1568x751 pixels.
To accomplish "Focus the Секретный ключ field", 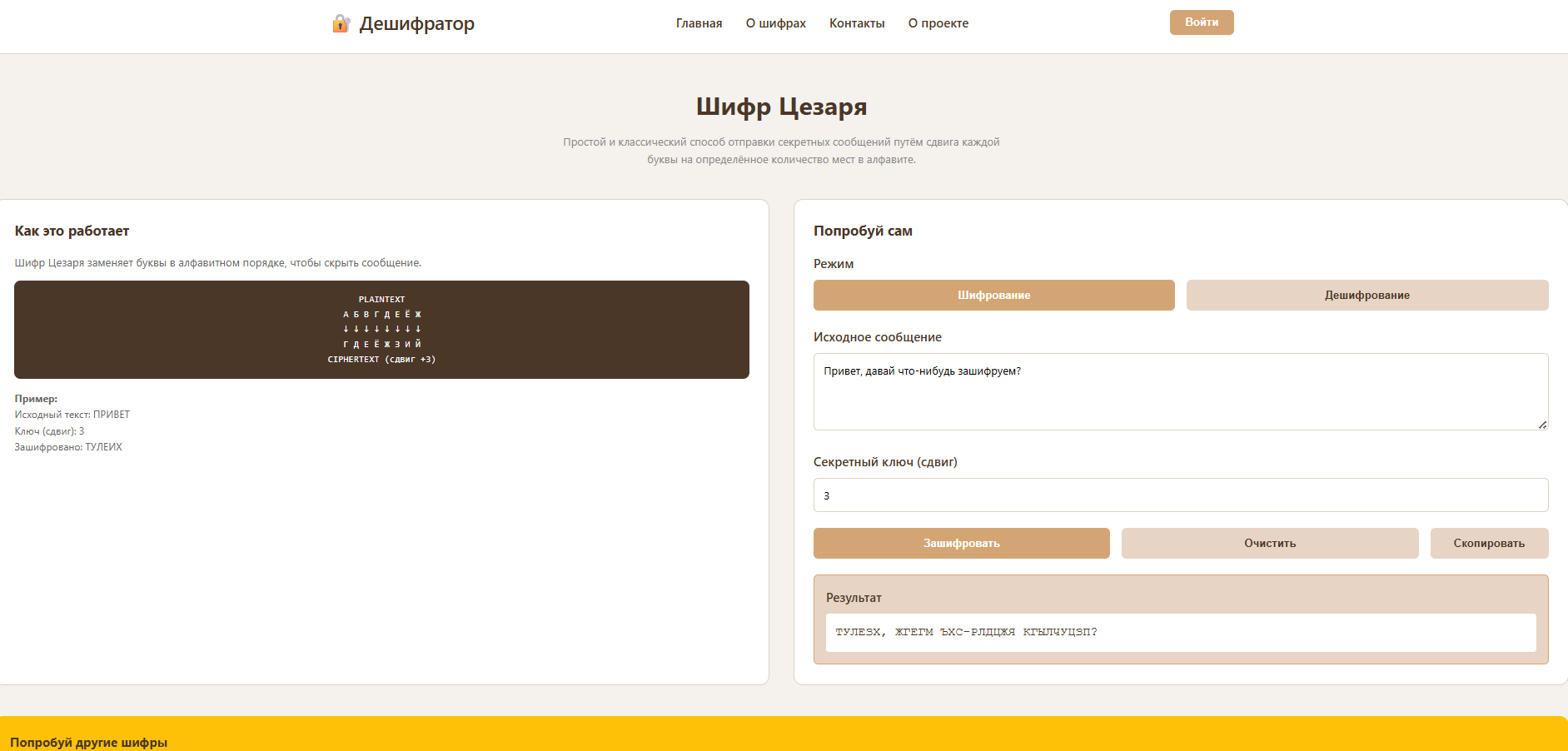I will tap(1181, 495).
